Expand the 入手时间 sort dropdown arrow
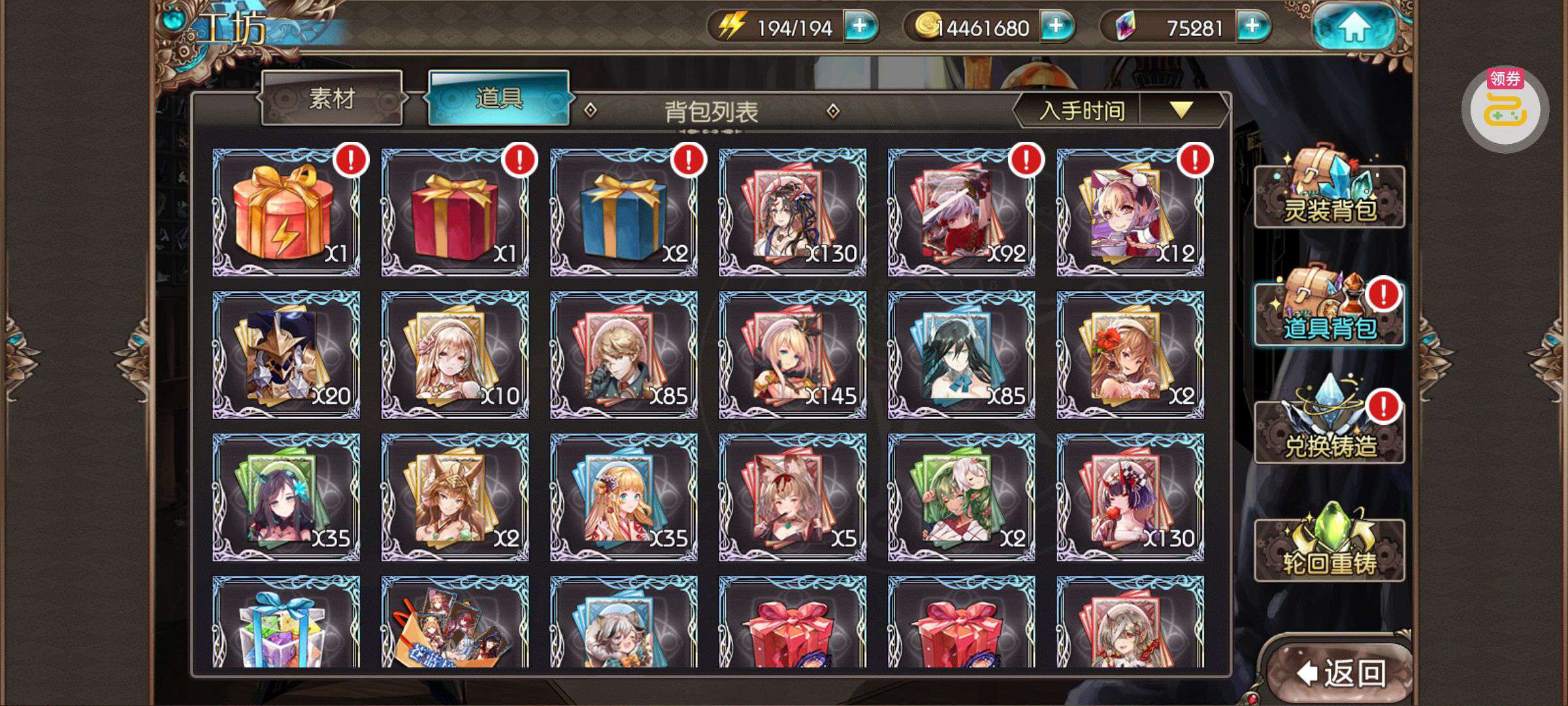 [1181, 110]
